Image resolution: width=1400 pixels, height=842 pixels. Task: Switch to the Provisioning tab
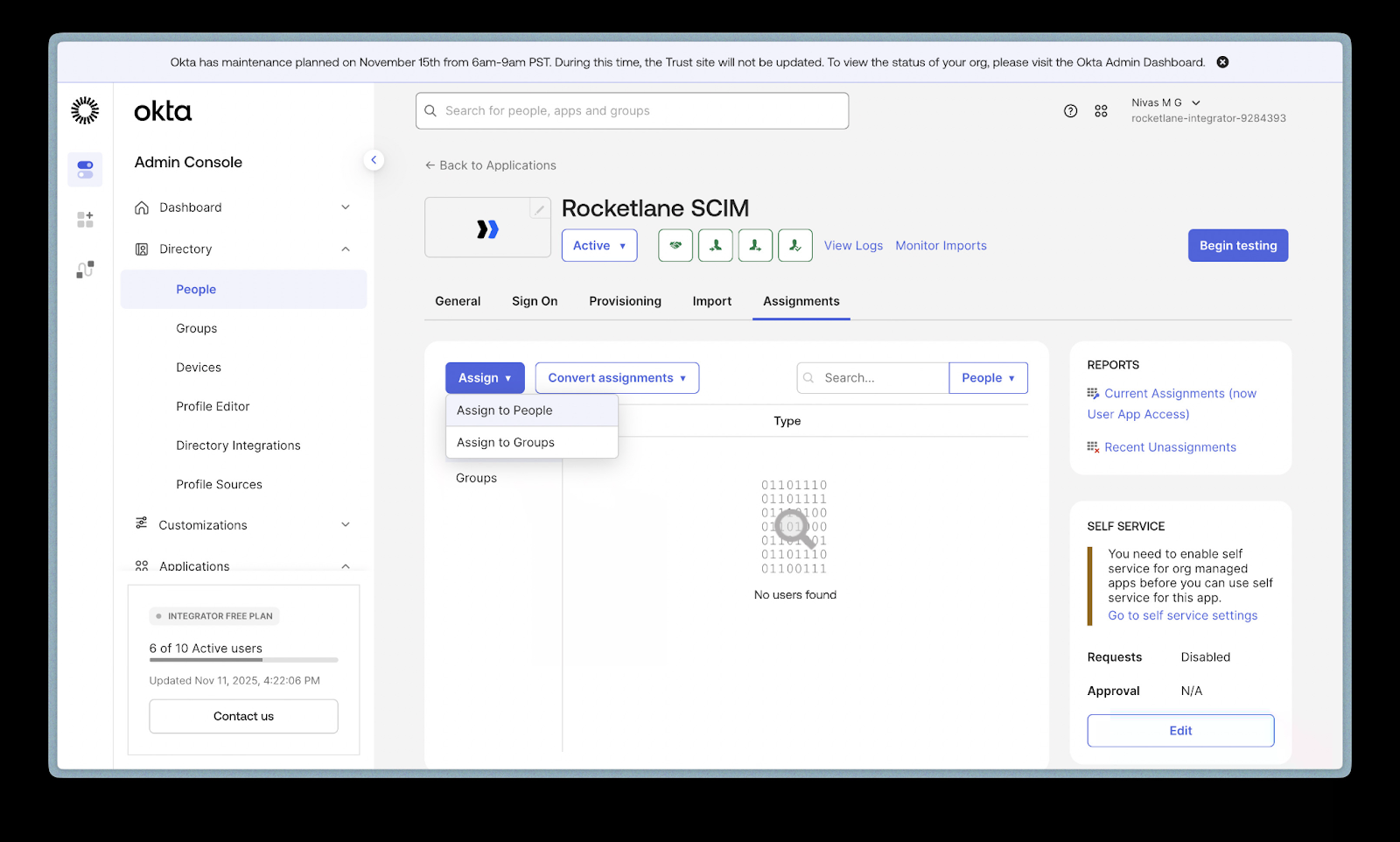coord(625,301)
